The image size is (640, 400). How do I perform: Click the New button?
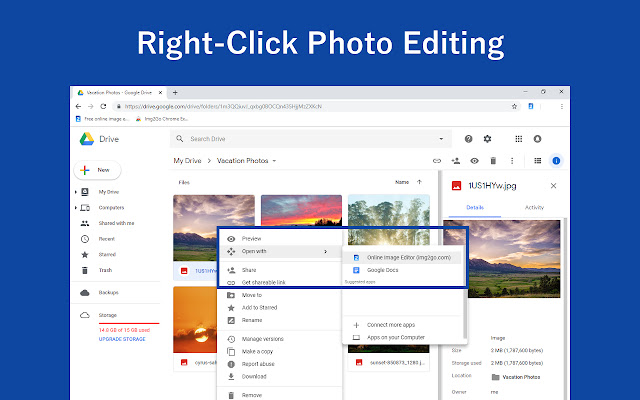[x=98, y=170]
